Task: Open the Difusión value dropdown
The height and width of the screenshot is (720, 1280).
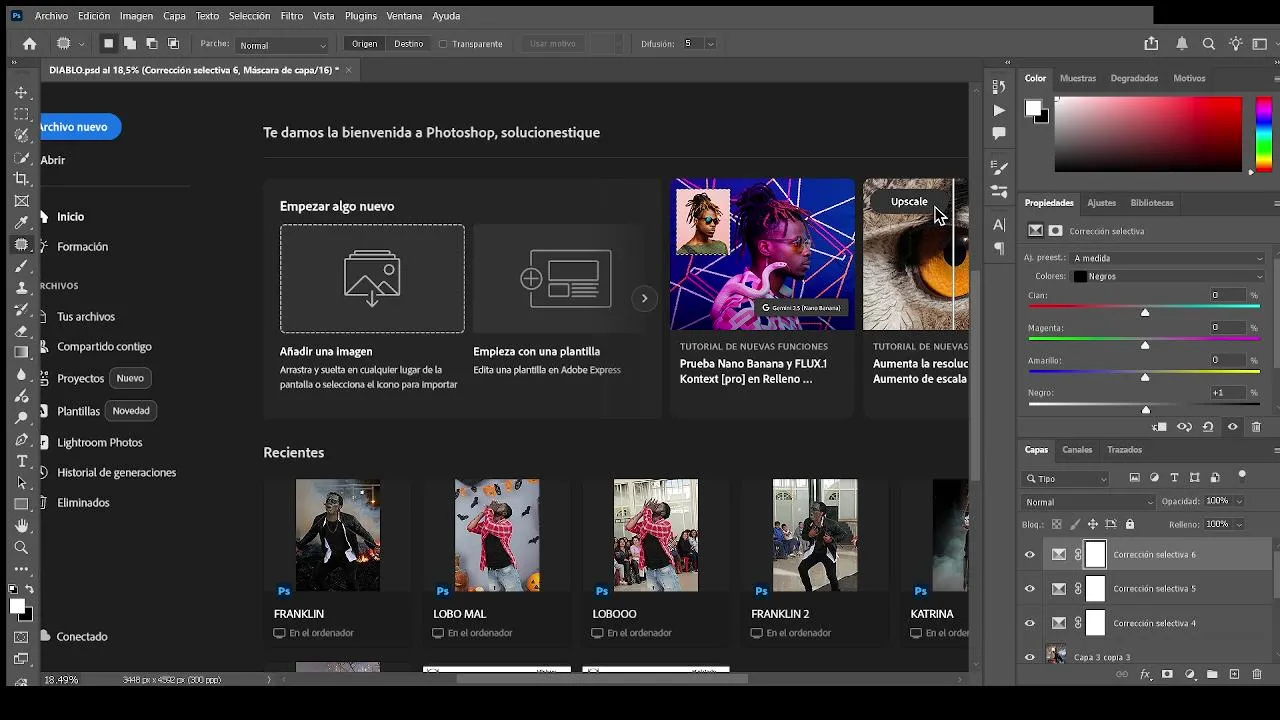Action: click(x=710, y=44)
